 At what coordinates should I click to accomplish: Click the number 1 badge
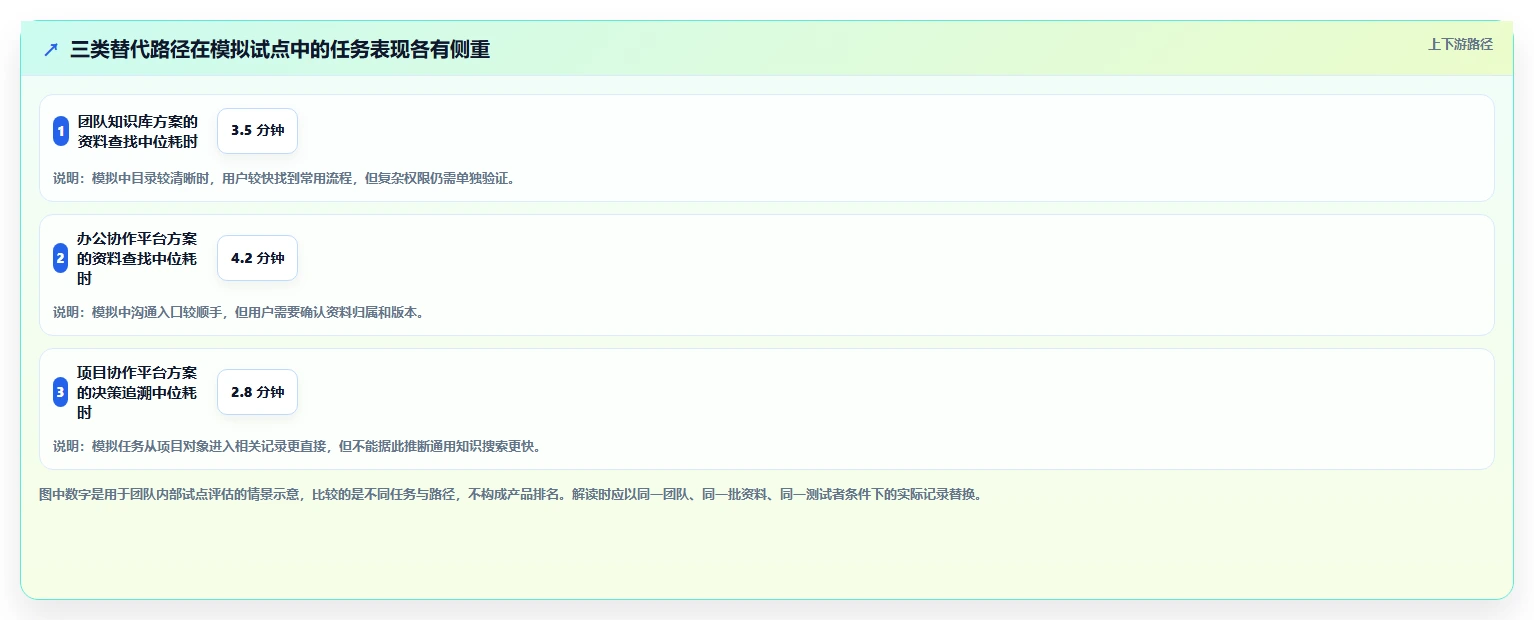60,131
